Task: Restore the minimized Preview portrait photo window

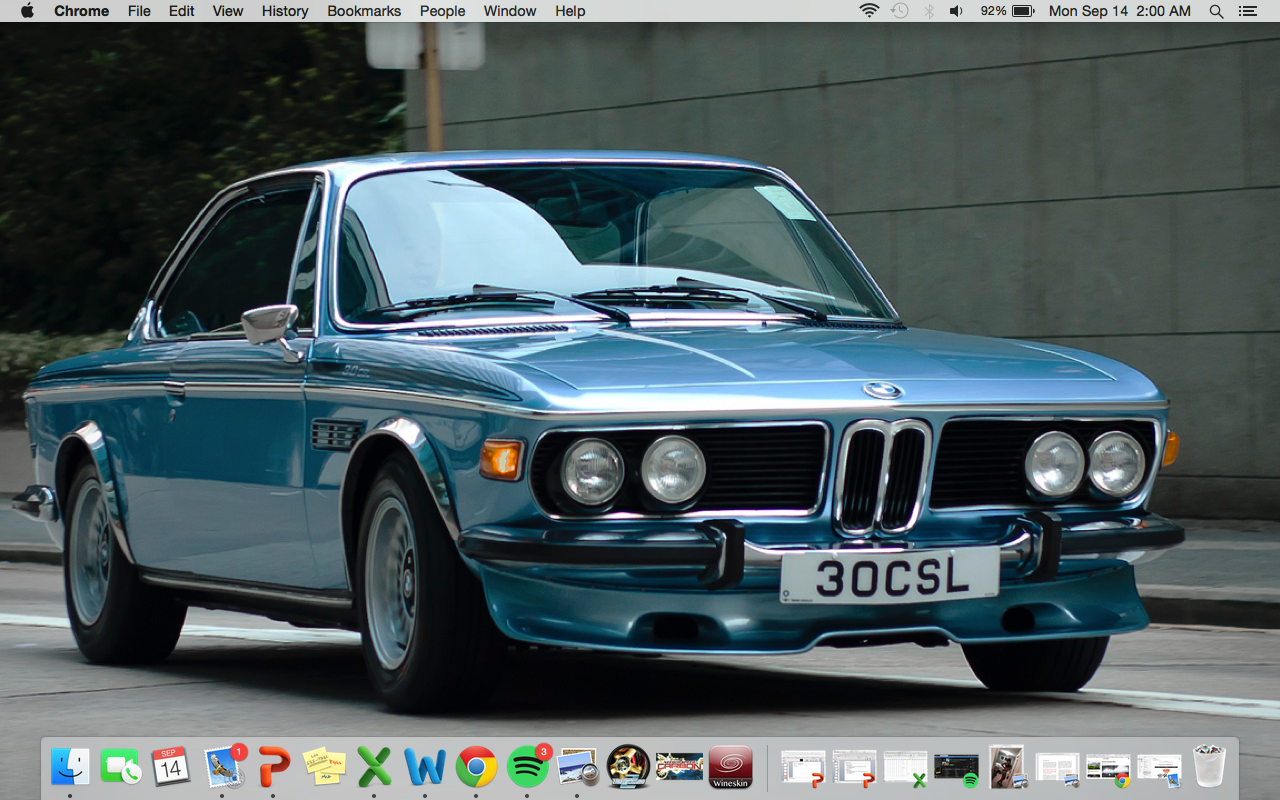Action: [1006, 767]
